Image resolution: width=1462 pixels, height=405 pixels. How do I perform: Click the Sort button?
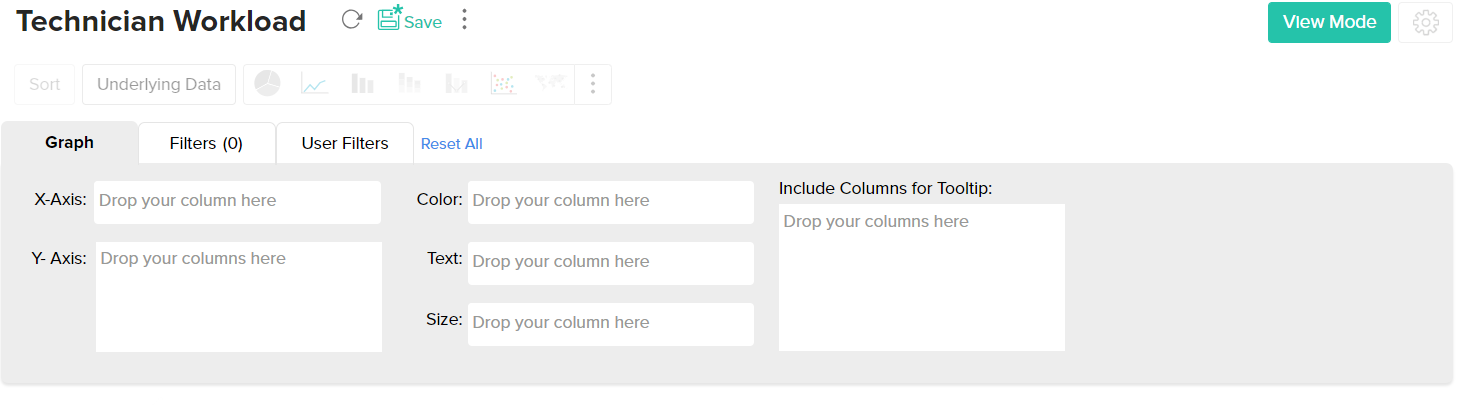pyautogui.click(x=44, y=84)
